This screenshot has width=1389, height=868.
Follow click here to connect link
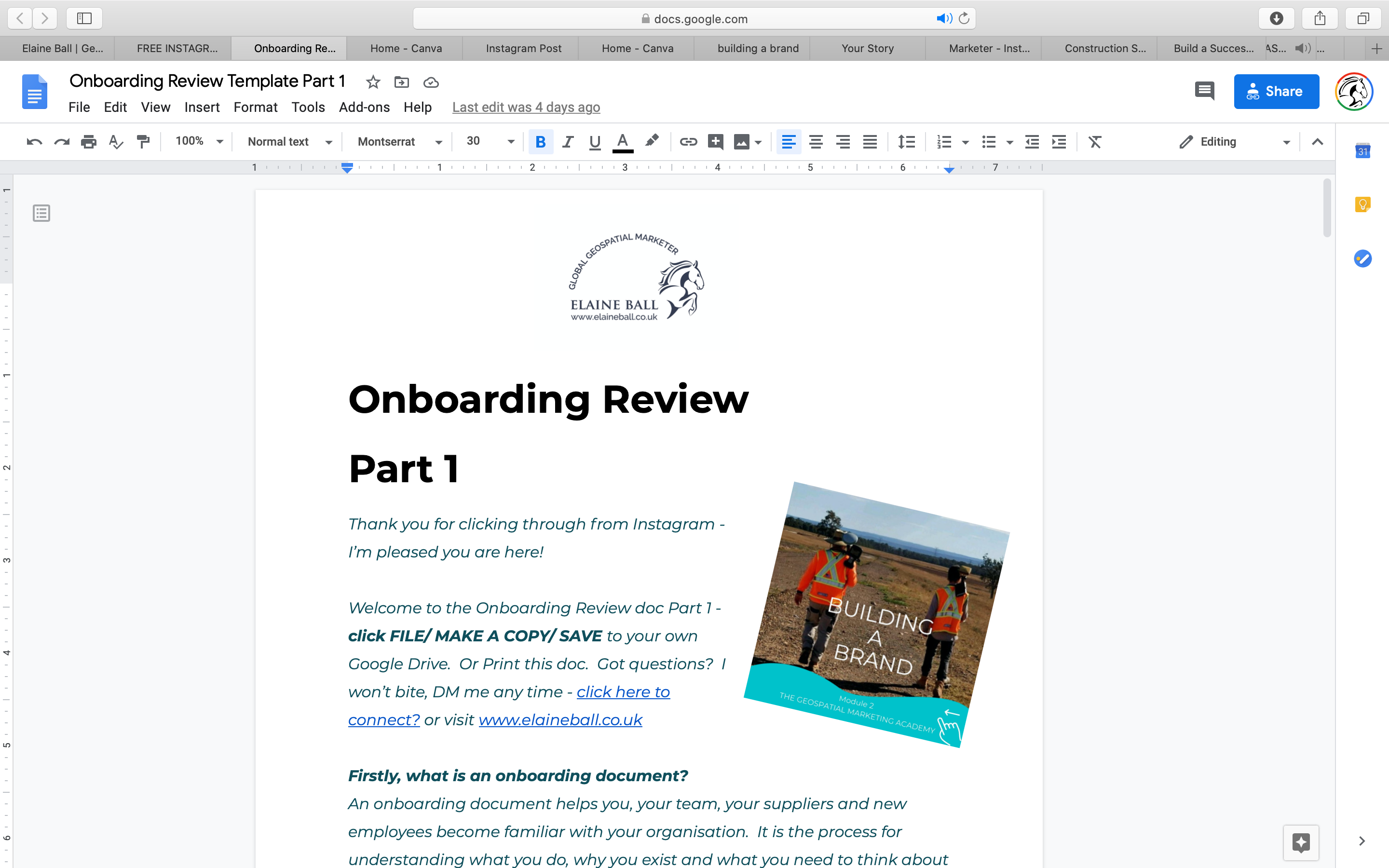623,692
